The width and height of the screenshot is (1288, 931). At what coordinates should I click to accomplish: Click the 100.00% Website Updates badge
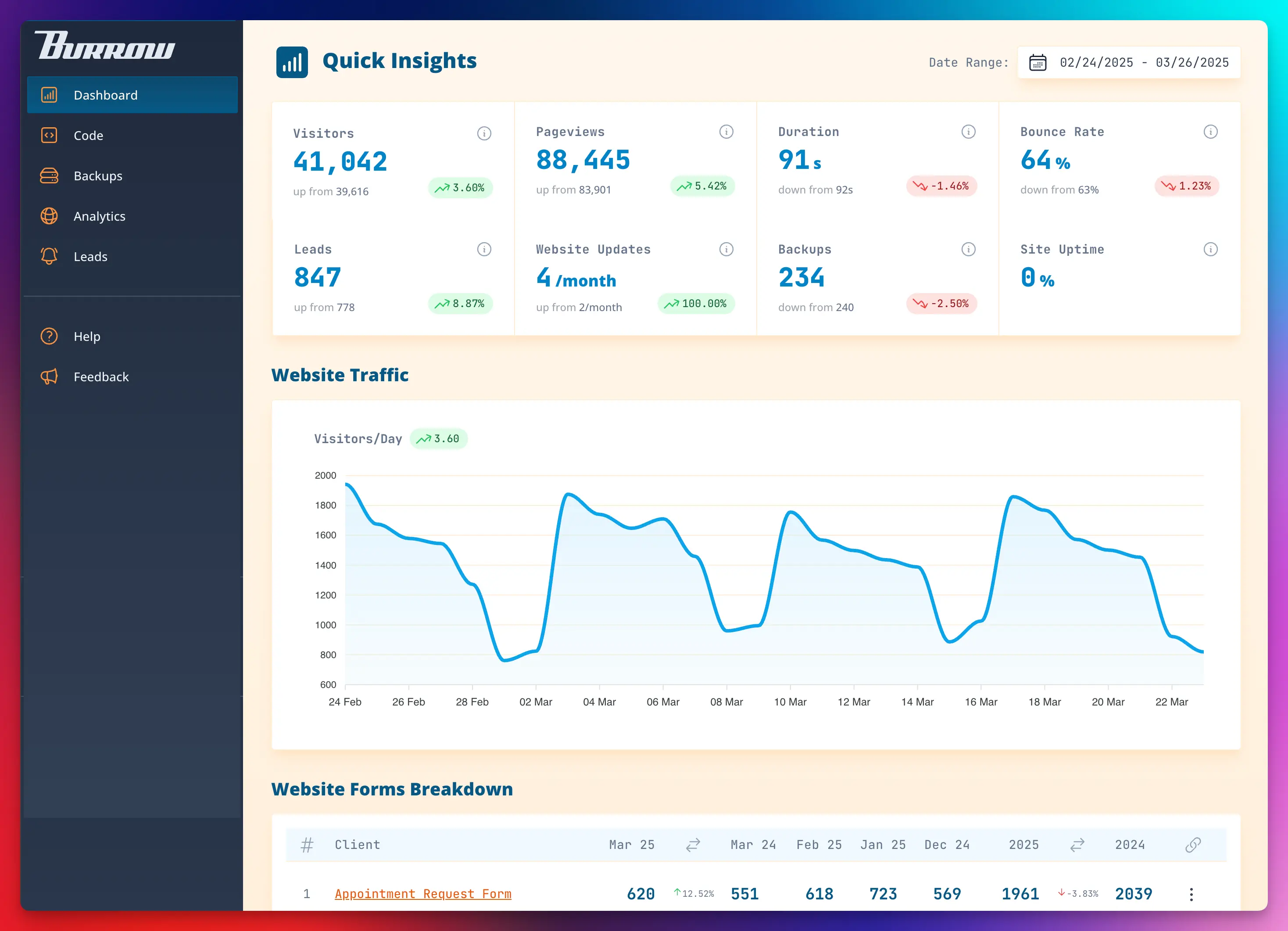click(696, 304)
